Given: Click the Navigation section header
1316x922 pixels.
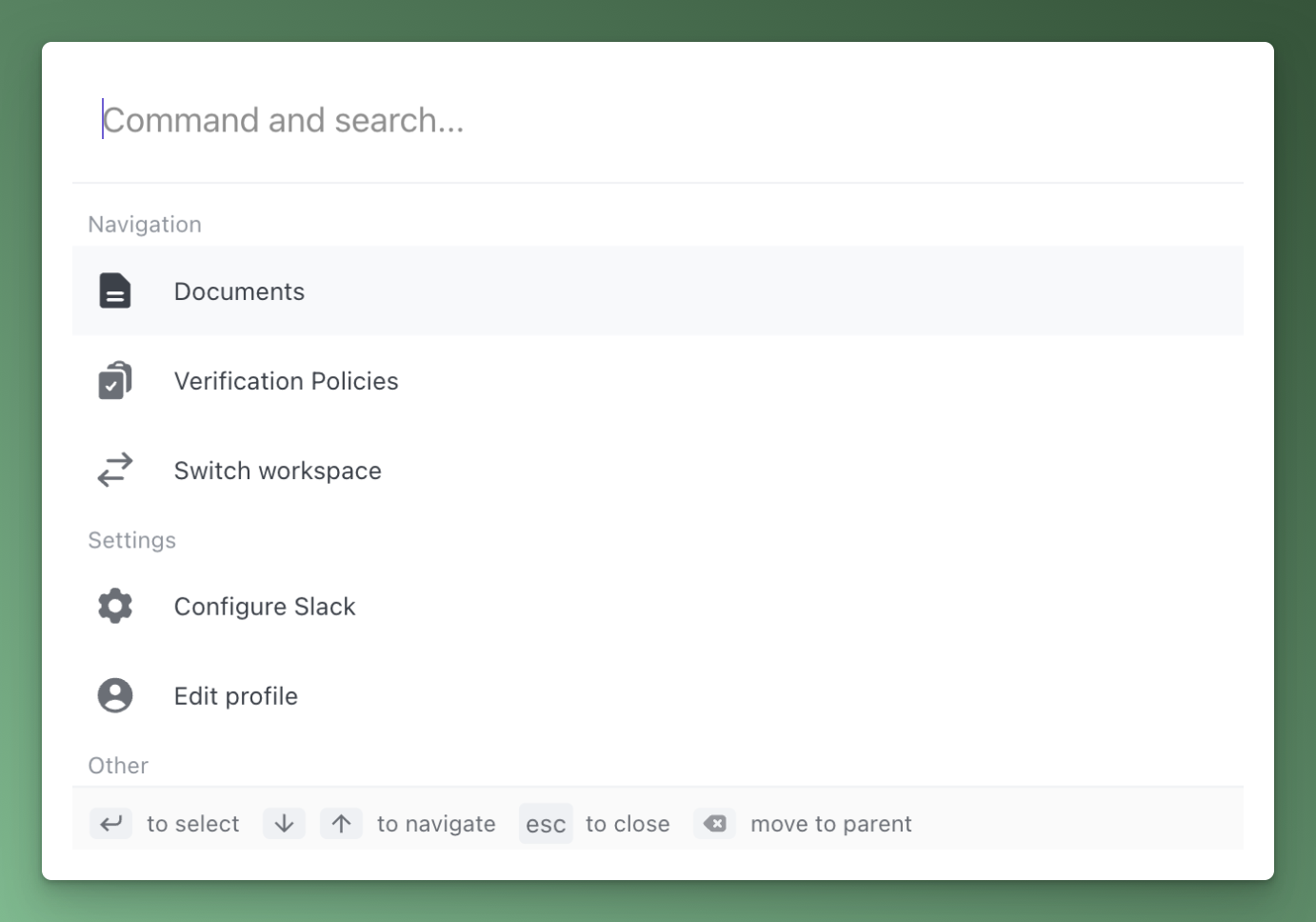Looking at the screenshot, I should click(145, 225).
